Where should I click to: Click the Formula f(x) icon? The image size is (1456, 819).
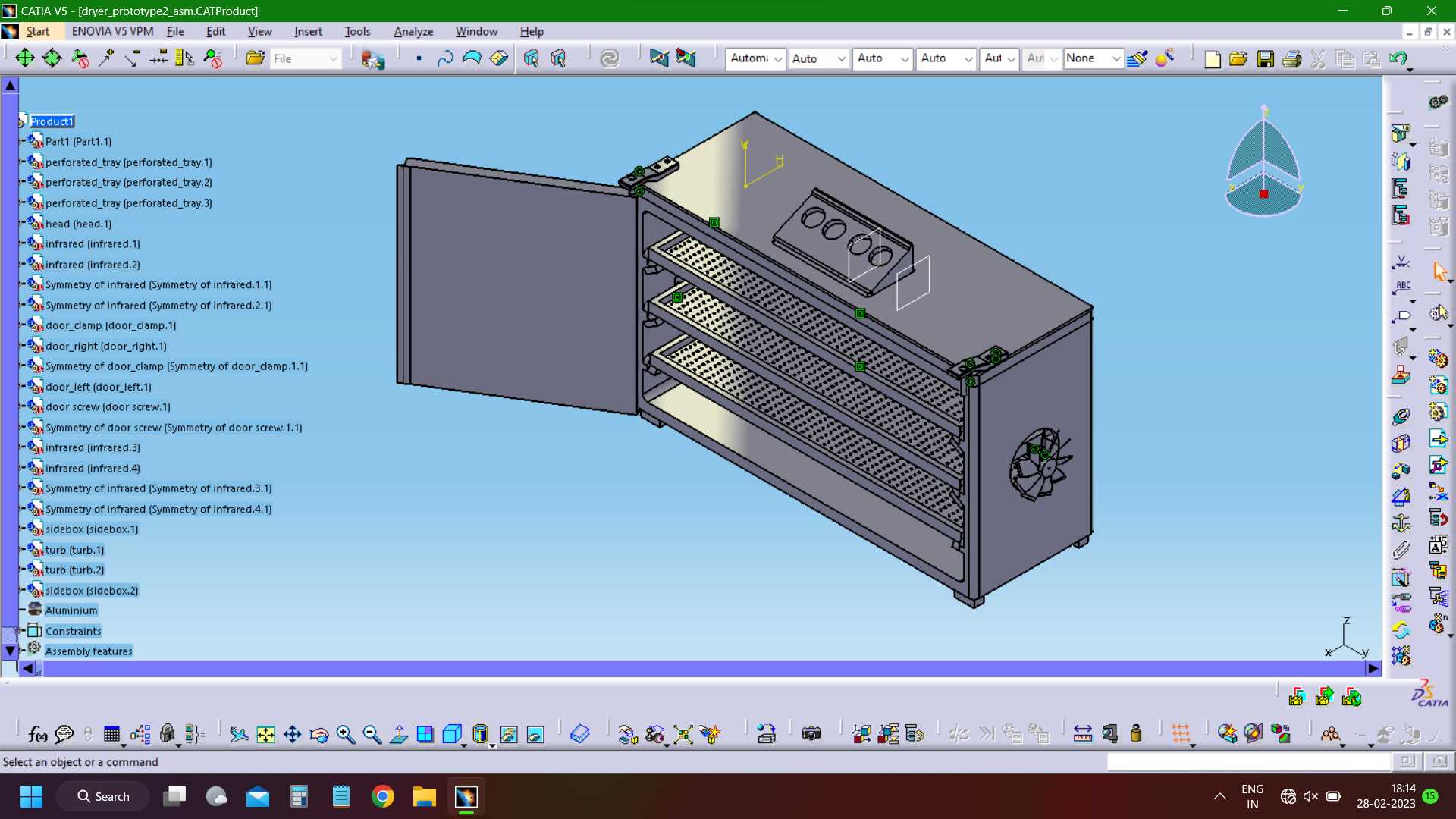[x=37, y=734]
